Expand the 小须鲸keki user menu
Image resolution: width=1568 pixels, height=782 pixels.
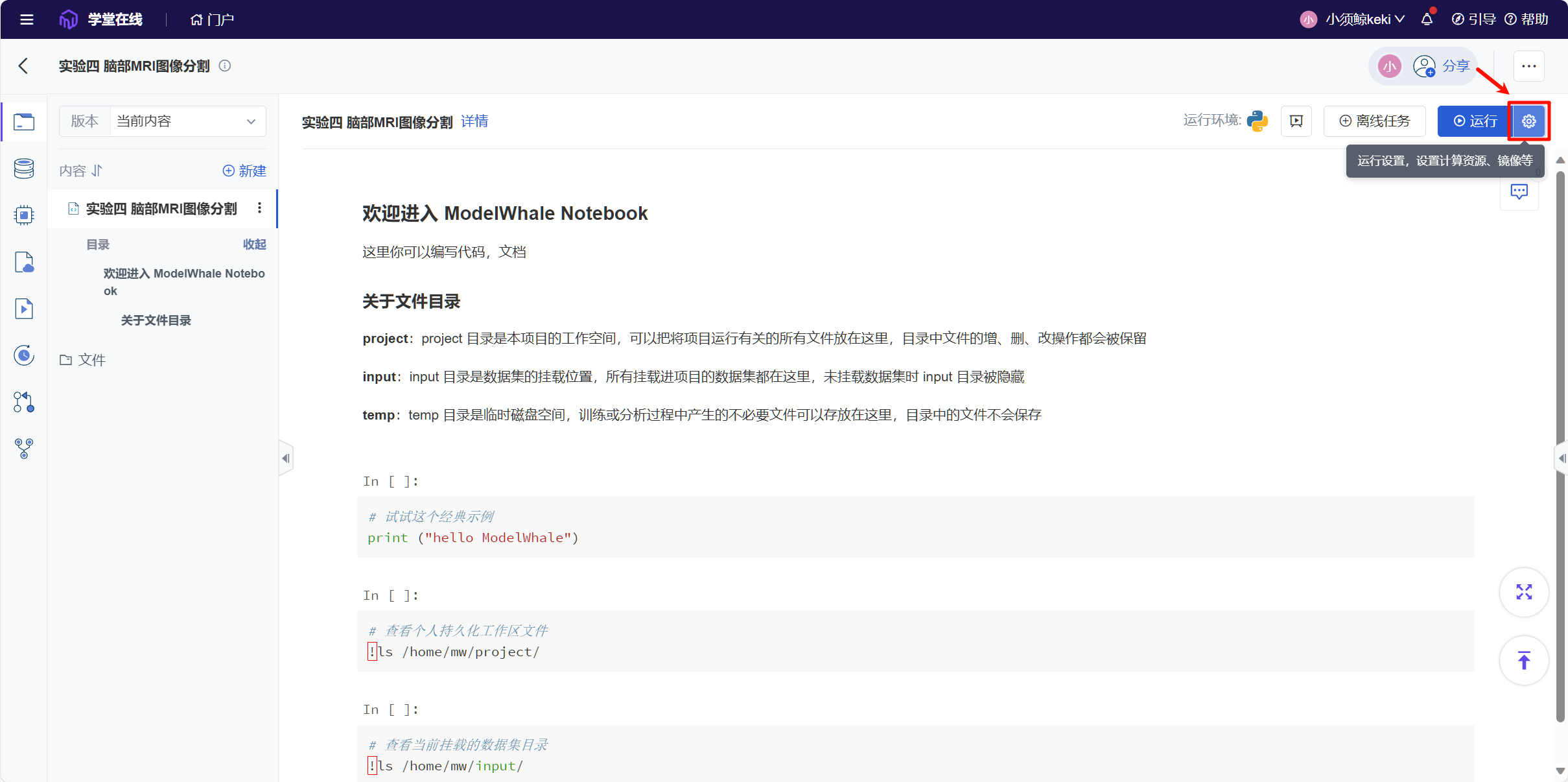1363,19
